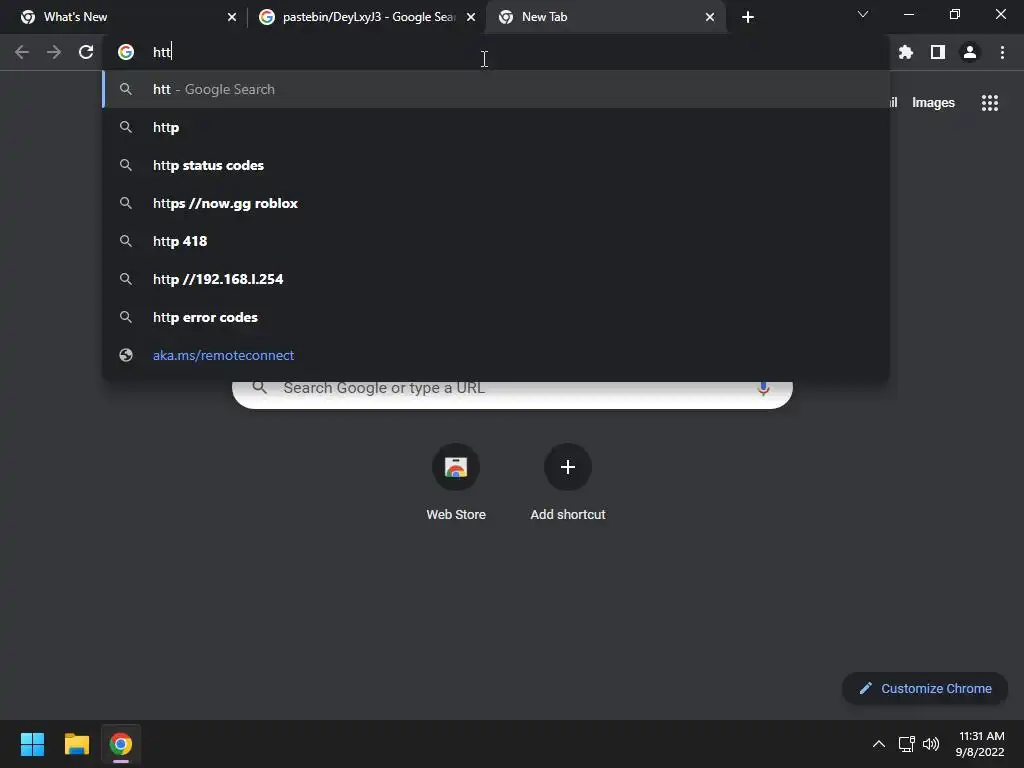The width and height of the screenshot is (1024, 768).
Task: Pick the 'http error codes' suggestion
Action: (x=496, y=317)
